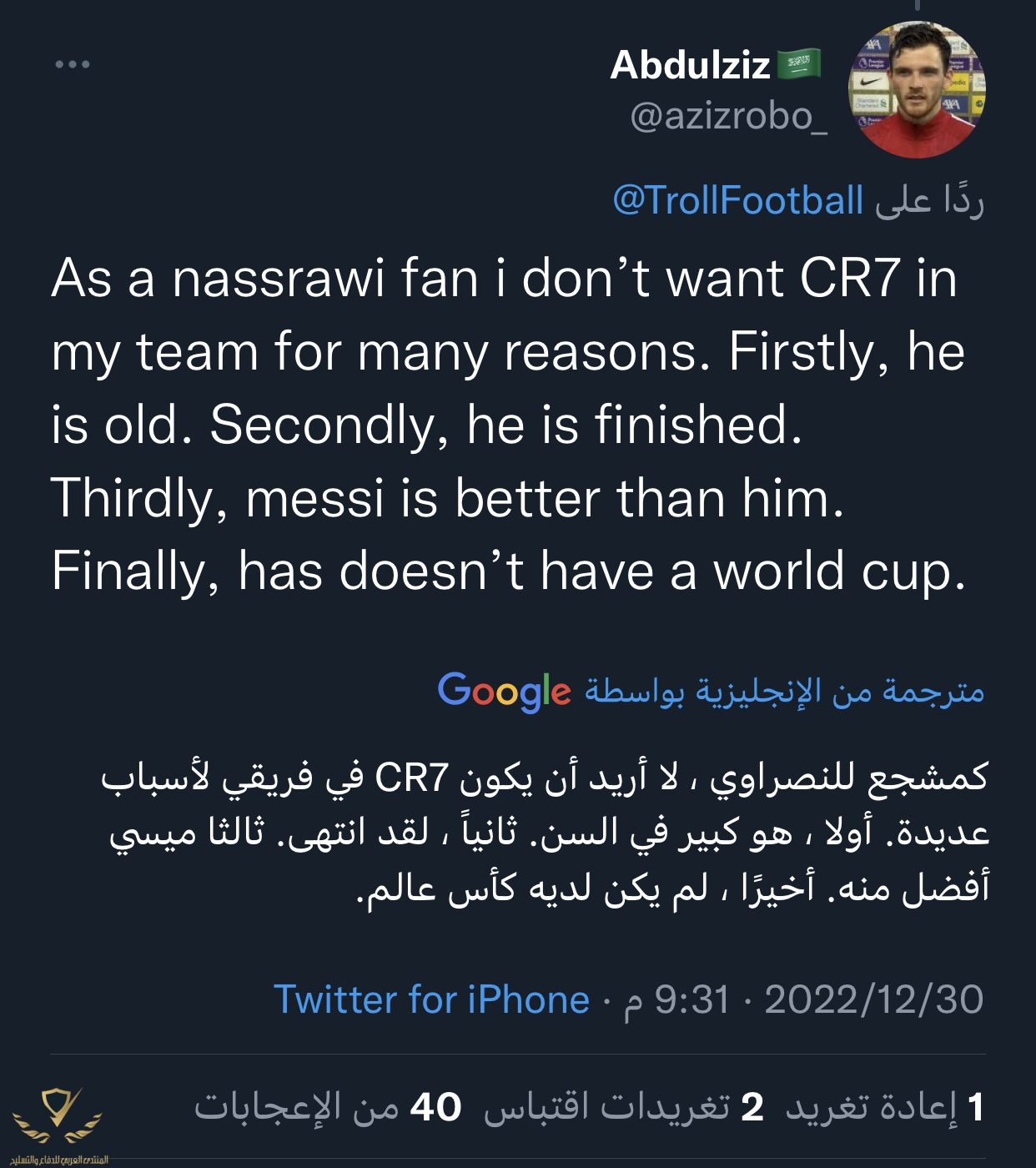This screenshot has width=1036, height=1168.
Task: Open the Abdulziz display name
Action: [690, 65]
